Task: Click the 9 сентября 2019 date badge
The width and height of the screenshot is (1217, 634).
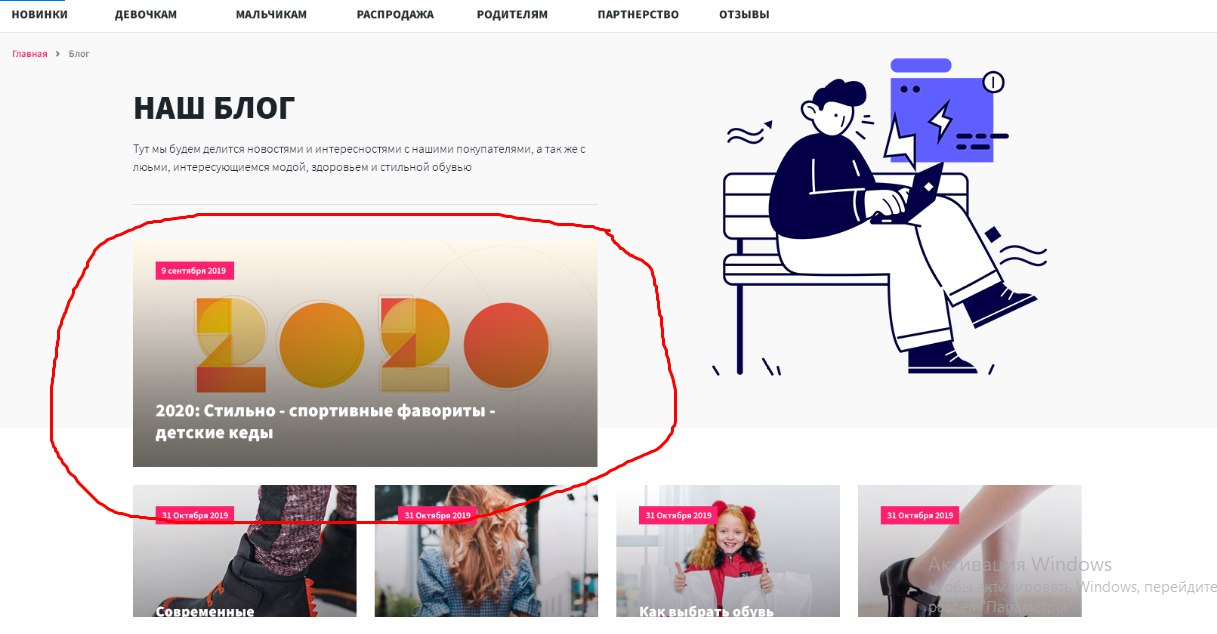Action: tap(195, 271)
